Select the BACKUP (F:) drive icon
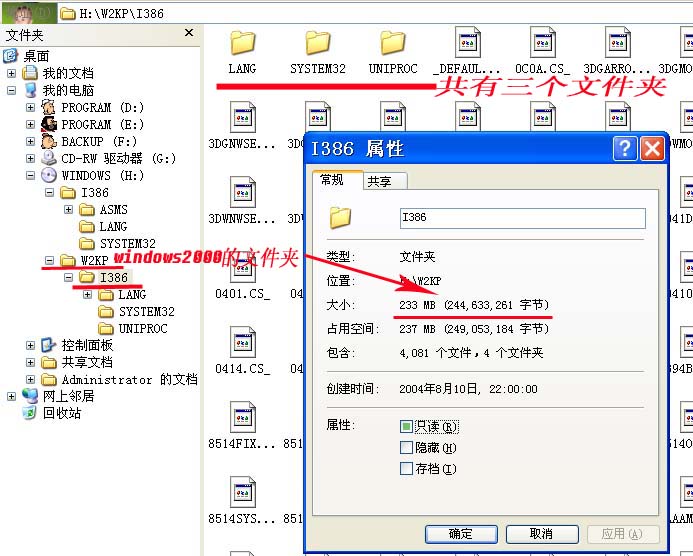 [49, 141]
